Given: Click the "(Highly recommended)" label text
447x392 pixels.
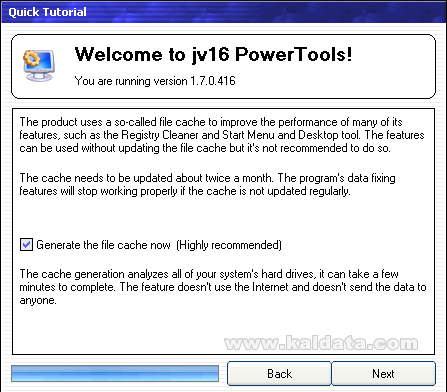Looking at the screenshot, I should point(229,245).
